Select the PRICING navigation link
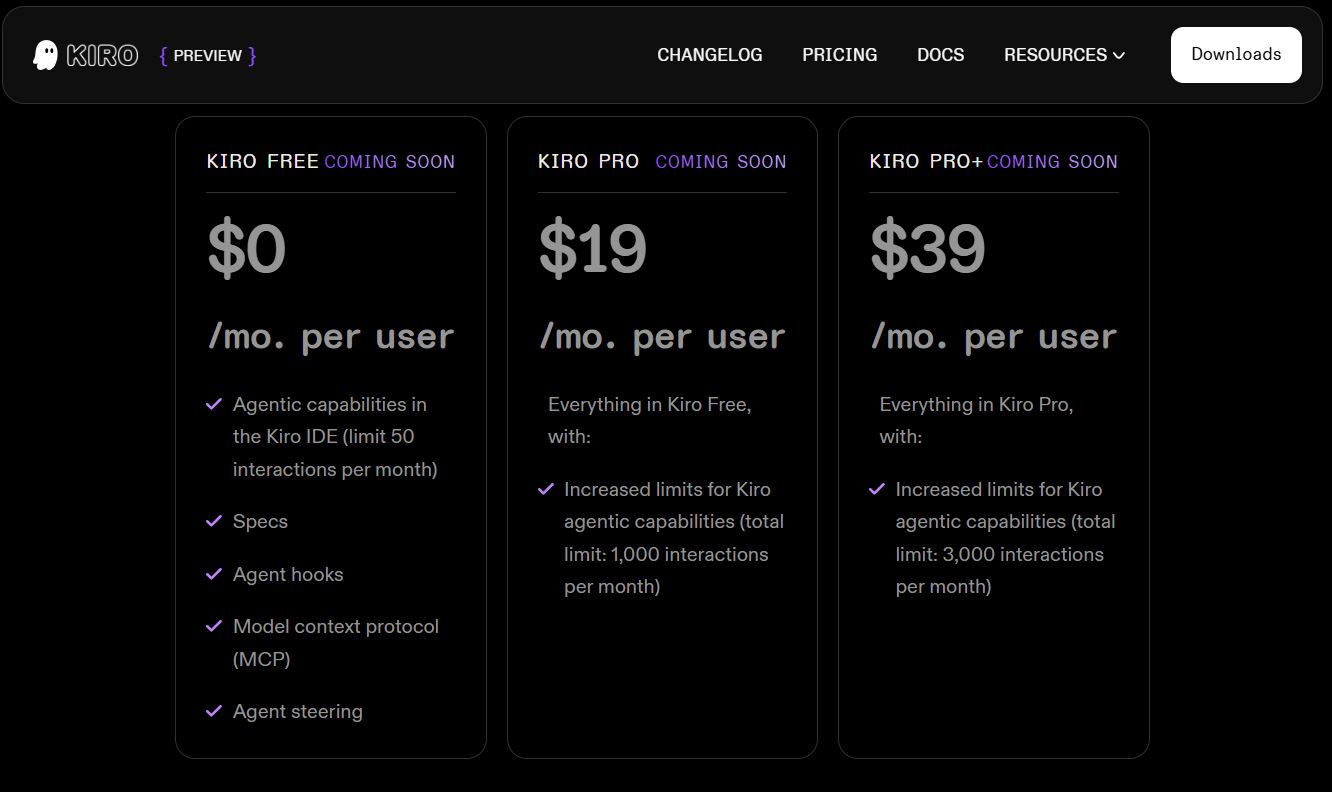The image size is (1332, 792). [839, 55]
